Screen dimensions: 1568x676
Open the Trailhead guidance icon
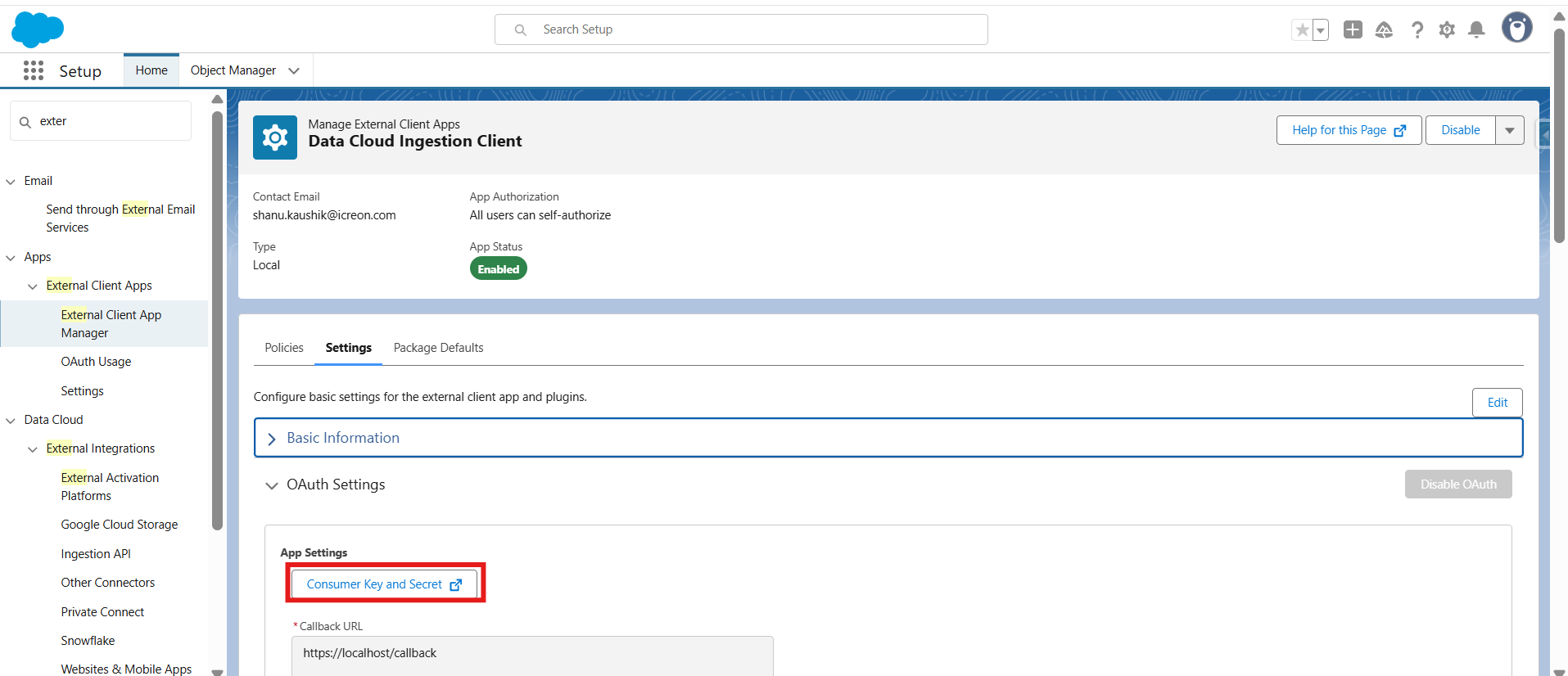click(x=1384, y=30)
